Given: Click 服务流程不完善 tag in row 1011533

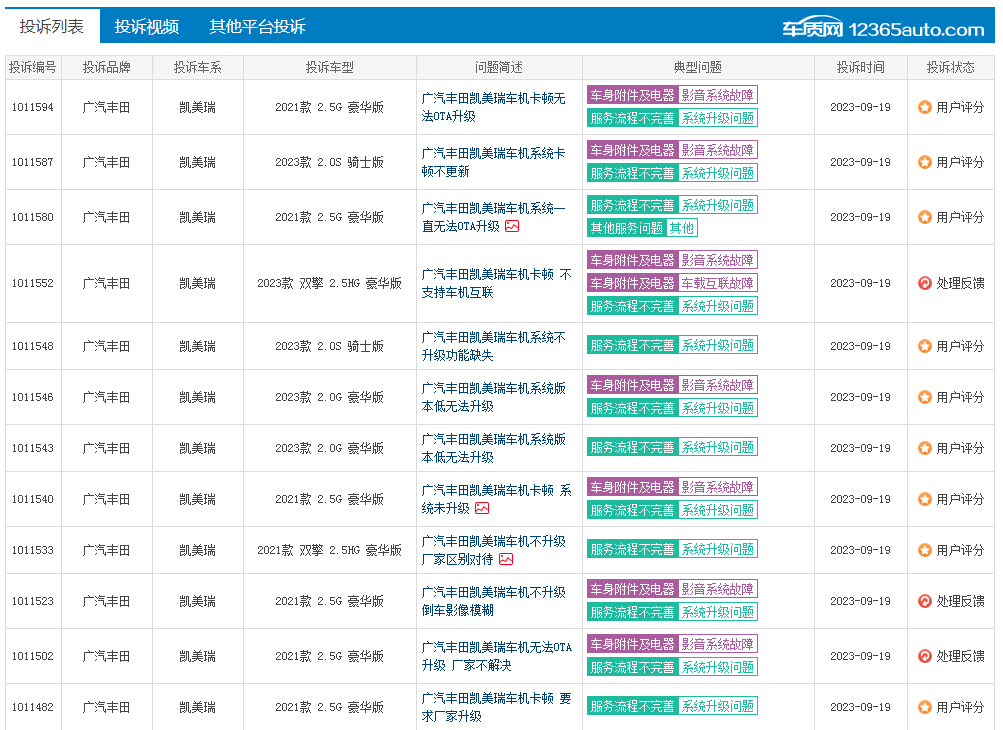Looking at the screenshot, I should 632,550.
